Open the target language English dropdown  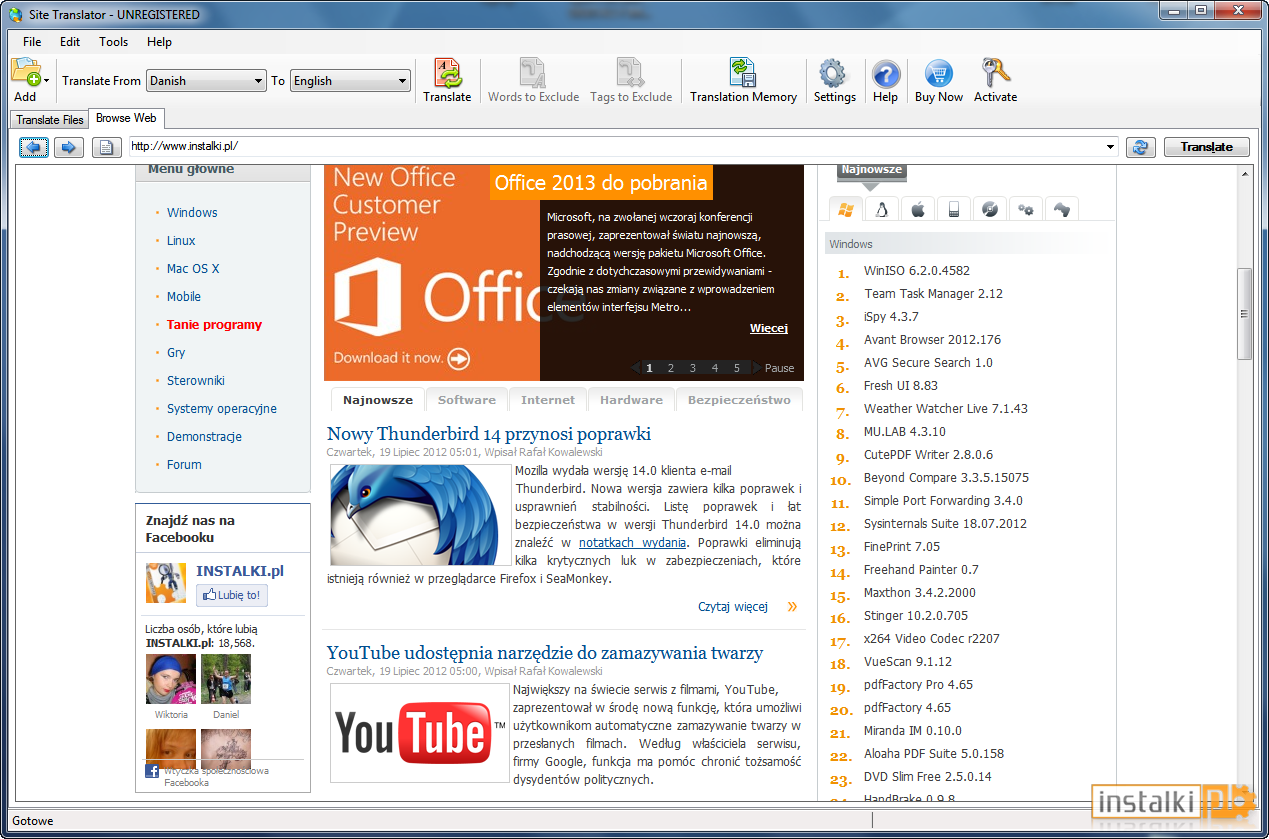click(x=350, y=81)
